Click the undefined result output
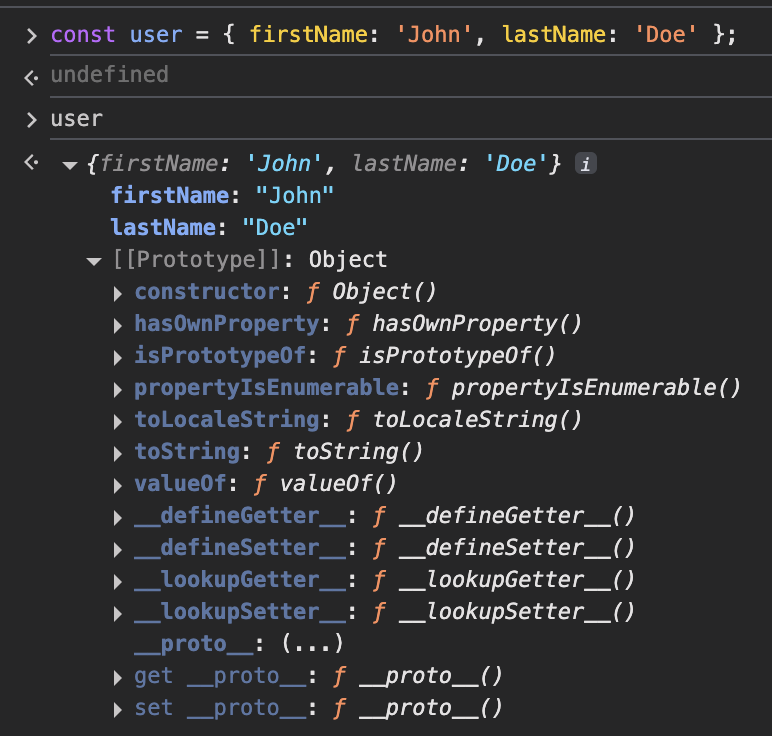772x736 pixels. tap(109, 75)
